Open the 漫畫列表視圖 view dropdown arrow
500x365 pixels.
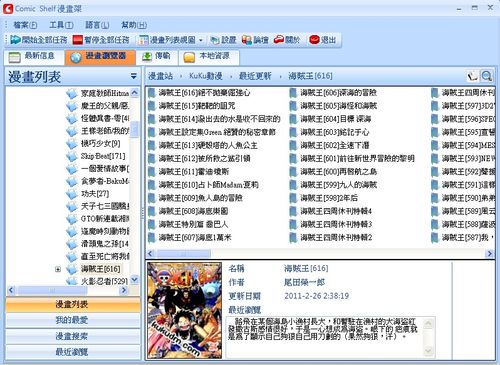pyautogui.click(x=201, y=40)
